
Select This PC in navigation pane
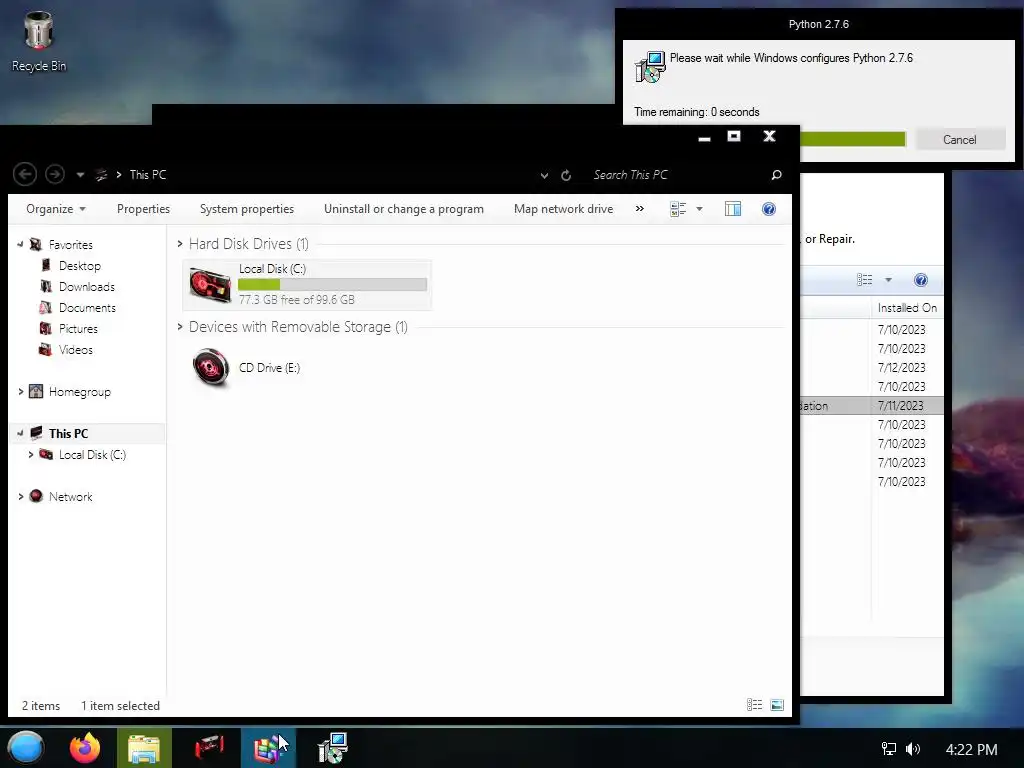68,434
